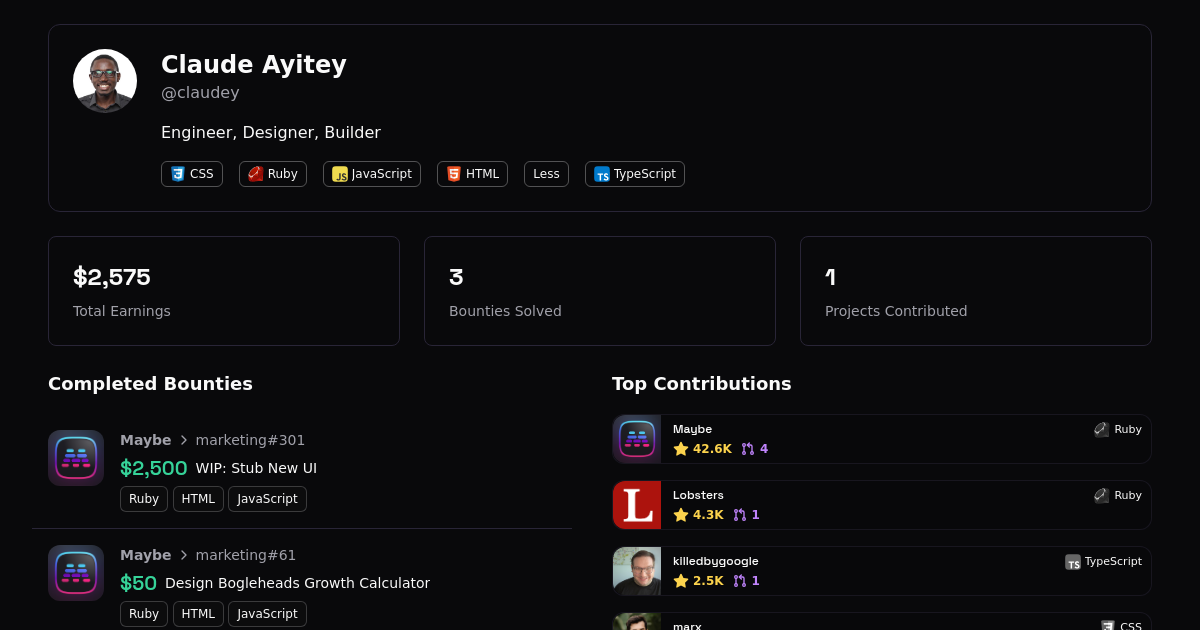Click the HTML5 icon in profile tags
Image resolution: width=1200 pixels, height=630 pixels.
[x=454, y=174]
